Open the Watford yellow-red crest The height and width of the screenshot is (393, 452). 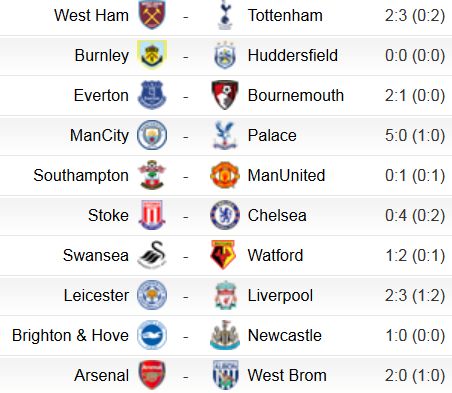pos(224,255)
